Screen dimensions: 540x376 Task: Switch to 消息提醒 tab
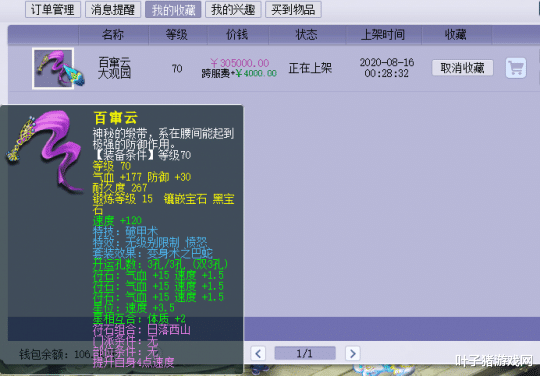tap(113, 9)
